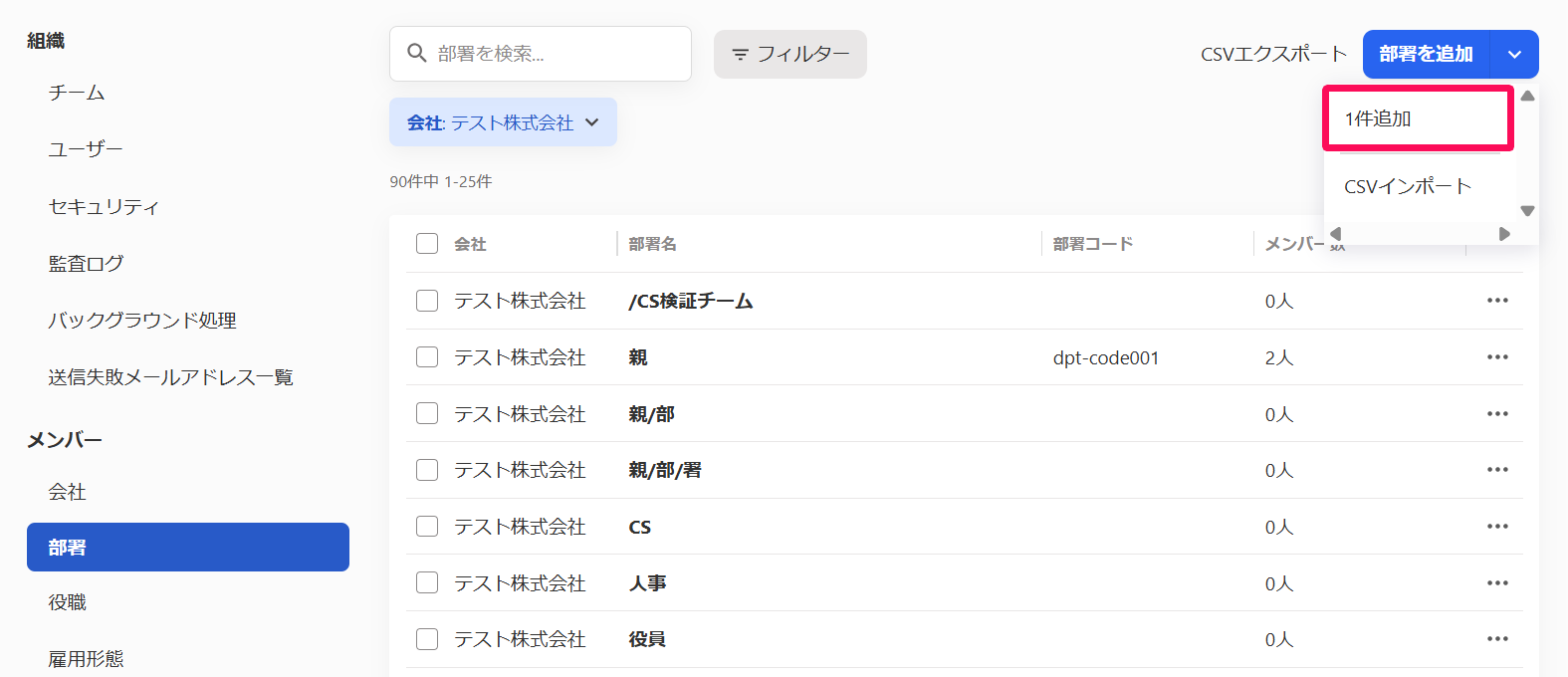
Task: Toggle the arrow beside 部署を追加
Action: 1514,54
